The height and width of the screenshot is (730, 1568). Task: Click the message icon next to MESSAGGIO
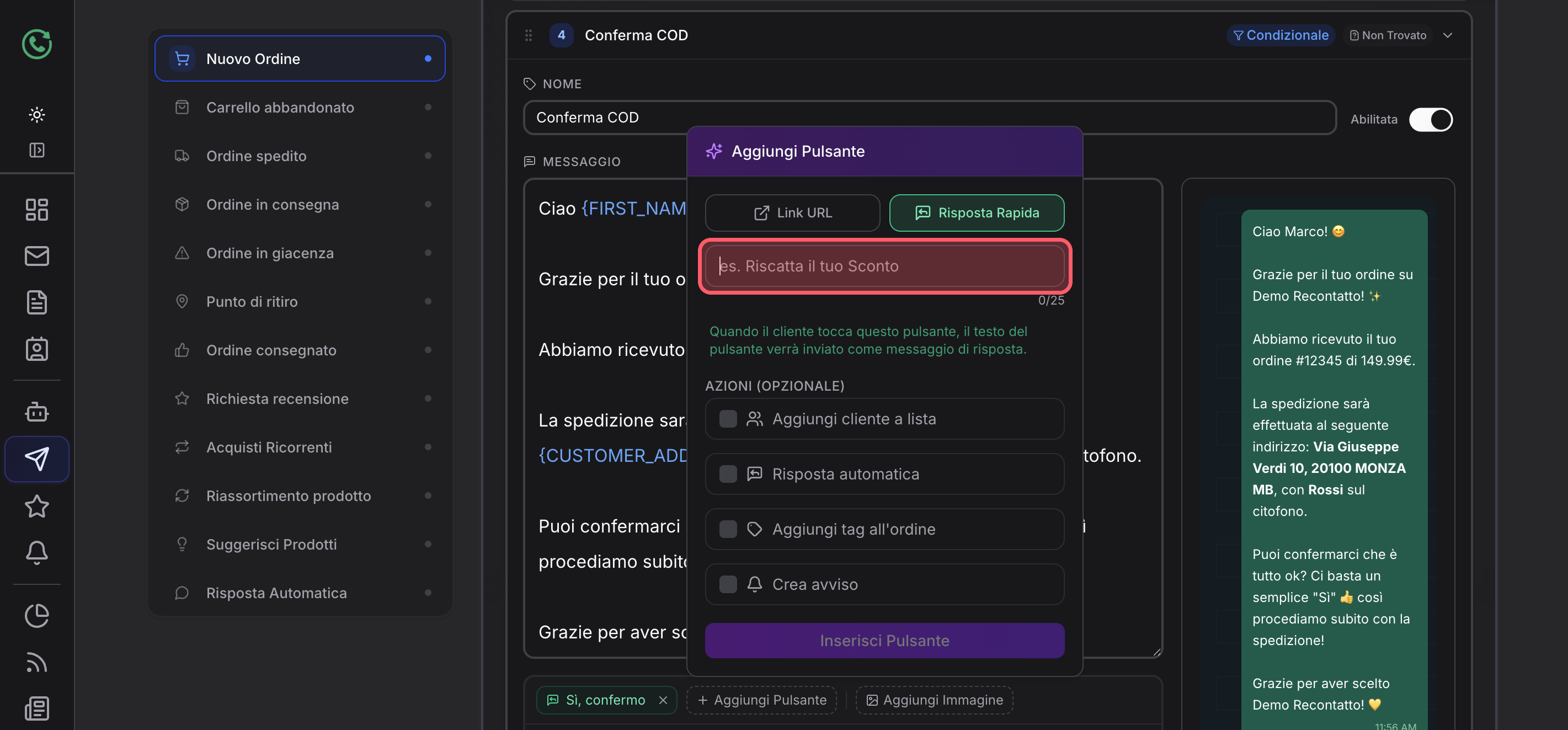[530, 161]
